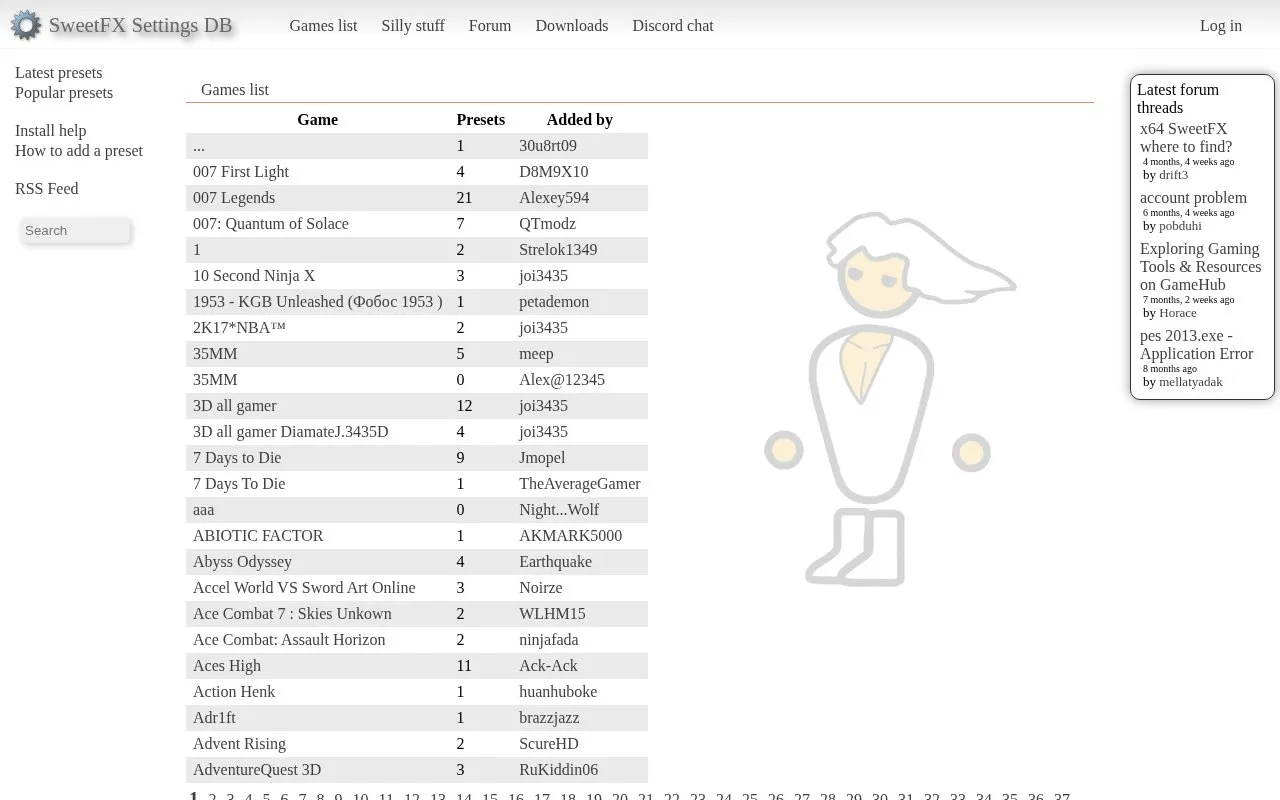Viewport: 1280px width, 800px height.
Task: Open the Games list menu item
Action: coord(323,26)
